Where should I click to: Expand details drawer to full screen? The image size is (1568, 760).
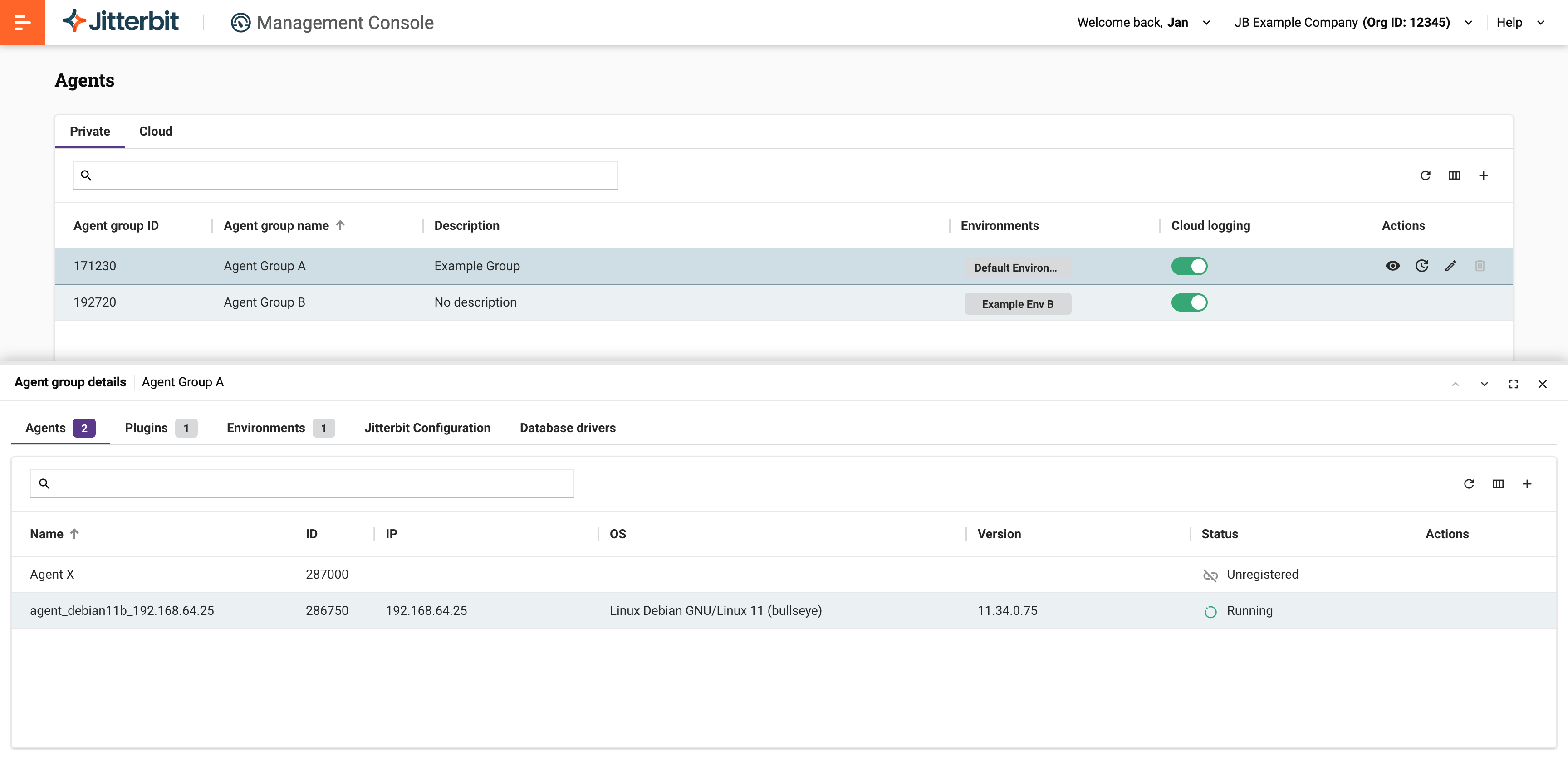coord(1513,384)
